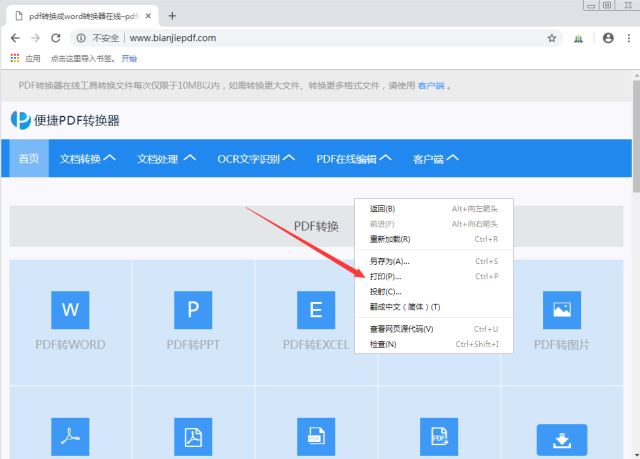This screenshot has height=459, width=640.
Task: Click the vertical page scrollbar thumb
Action: (x=636, y=136)
